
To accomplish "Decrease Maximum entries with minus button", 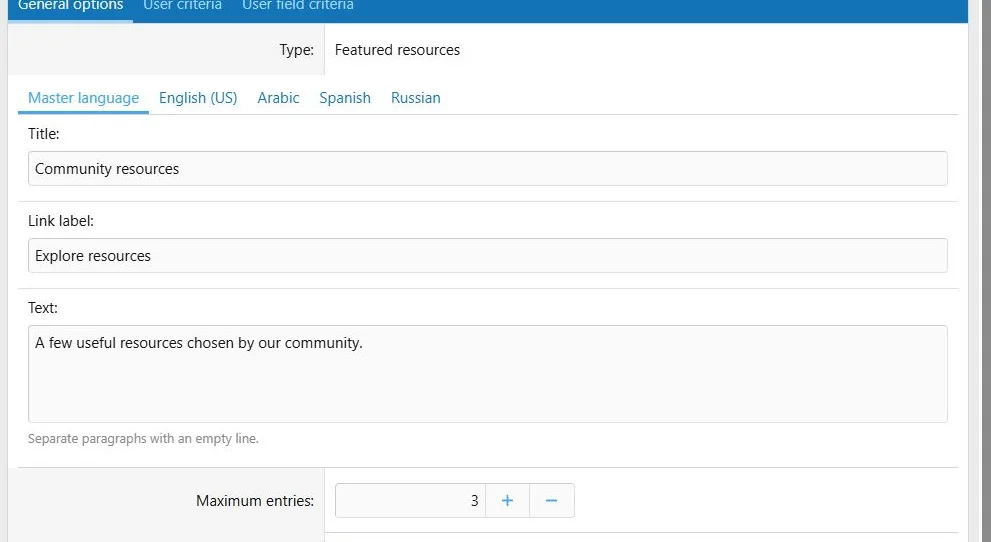I will (x=552, y=501).
